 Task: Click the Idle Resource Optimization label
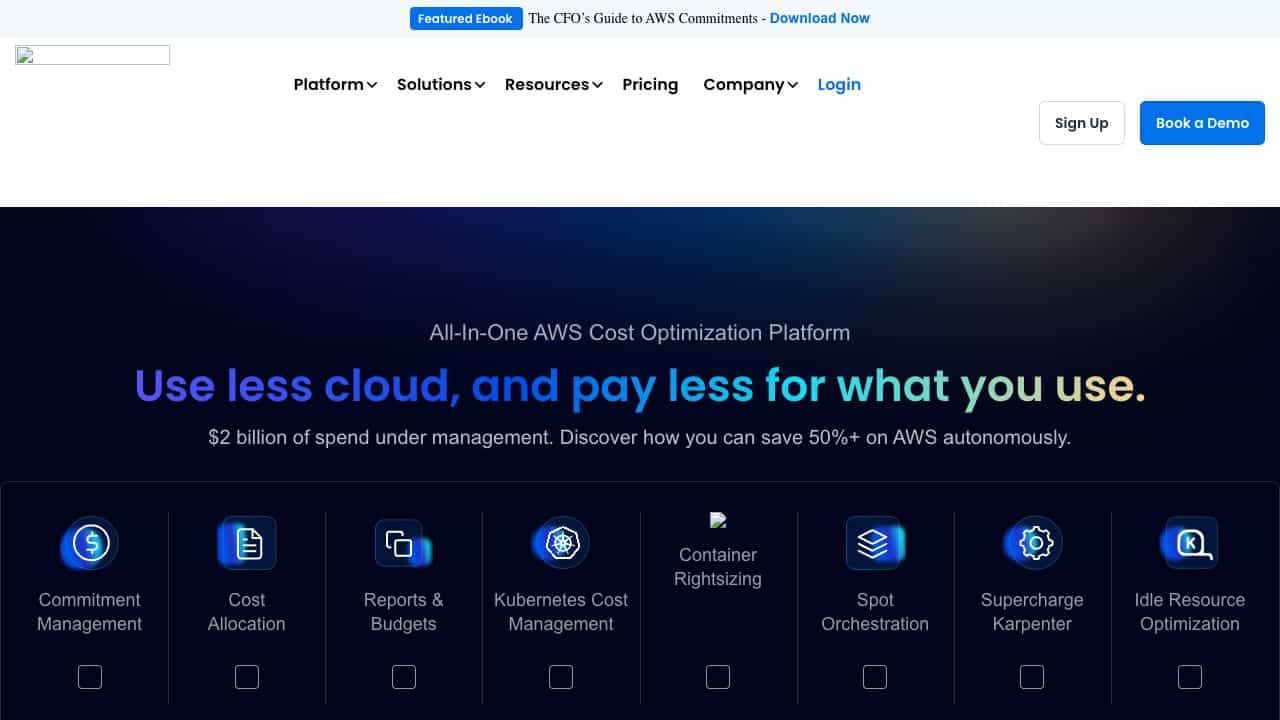click(1190, 612)
